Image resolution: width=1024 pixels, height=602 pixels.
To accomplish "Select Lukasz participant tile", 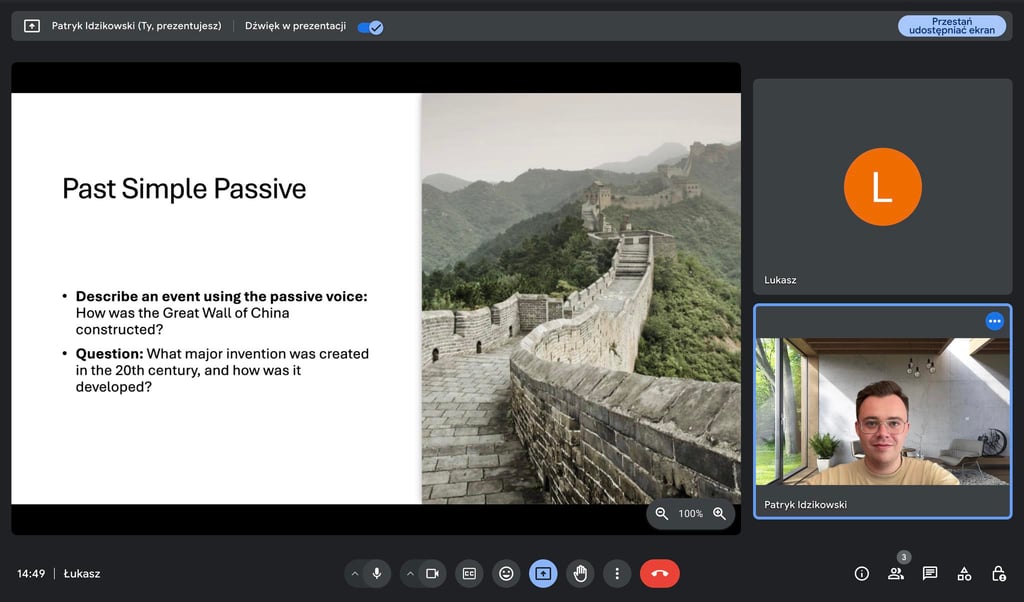I will pos(882,187).
